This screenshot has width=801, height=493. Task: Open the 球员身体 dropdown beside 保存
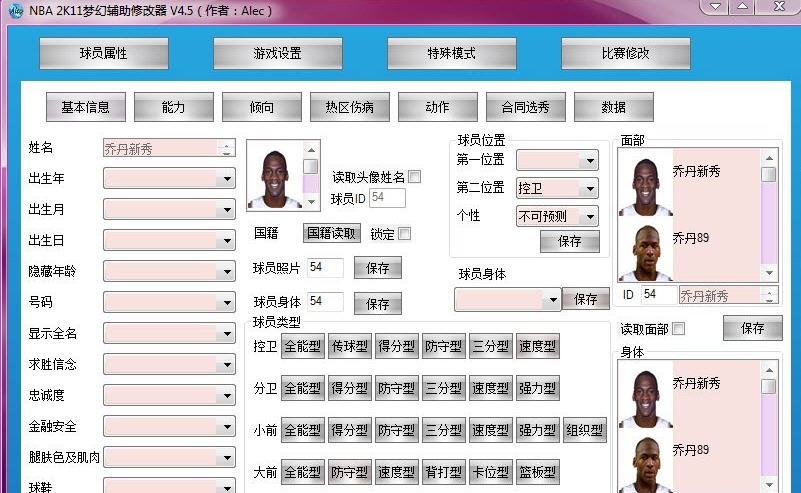pos(508,299)
